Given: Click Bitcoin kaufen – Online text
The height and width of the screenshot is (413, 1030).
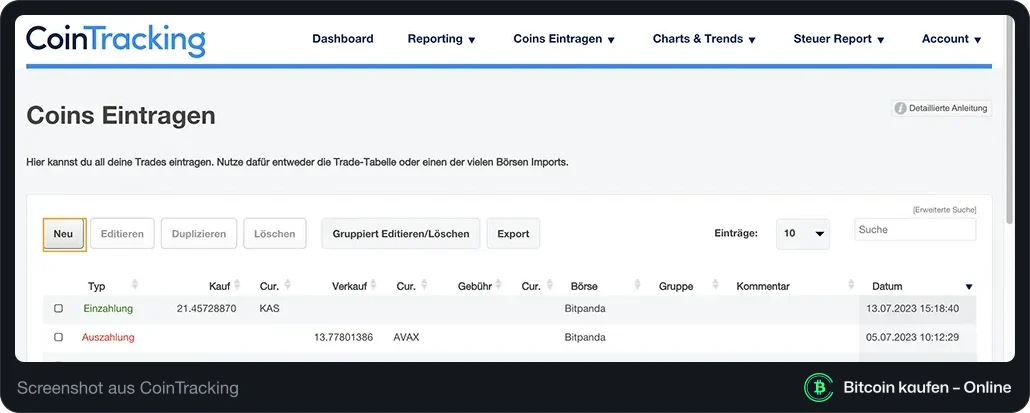Looking at the screenshot, I should pyautogui.click(x=927, y=387).
